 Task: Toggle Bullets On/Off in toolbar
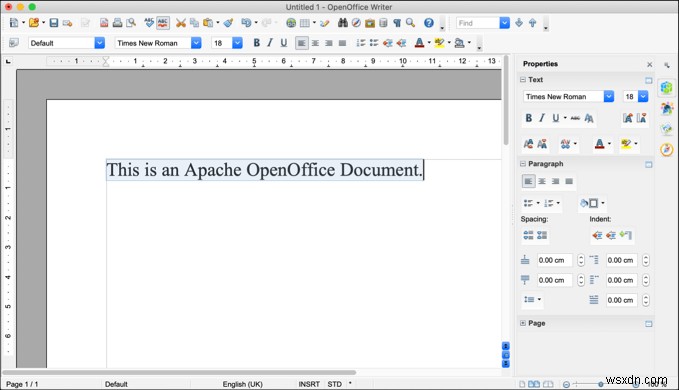(x=374, y=42)
